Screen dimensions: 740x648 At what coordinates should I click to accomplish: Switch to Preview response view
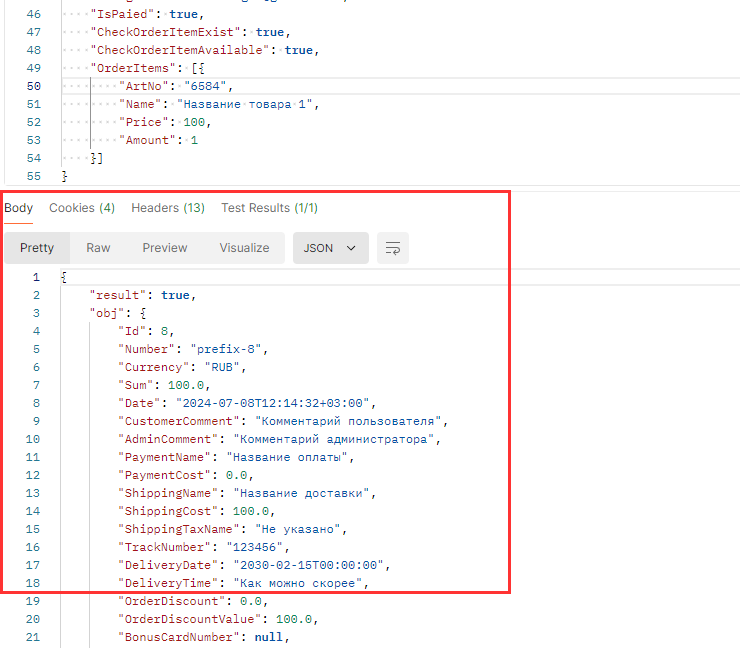(x=164, y=248)
